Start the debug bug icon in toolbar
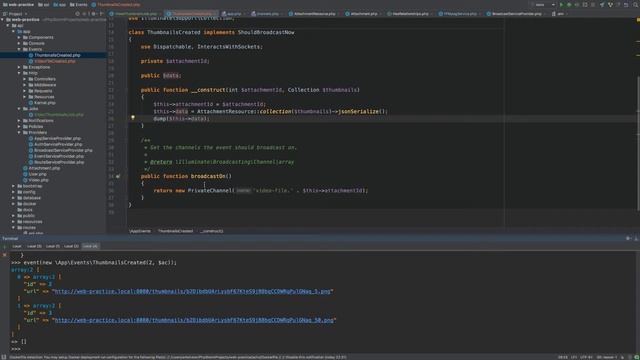The image size is (640, 360). 569,4
